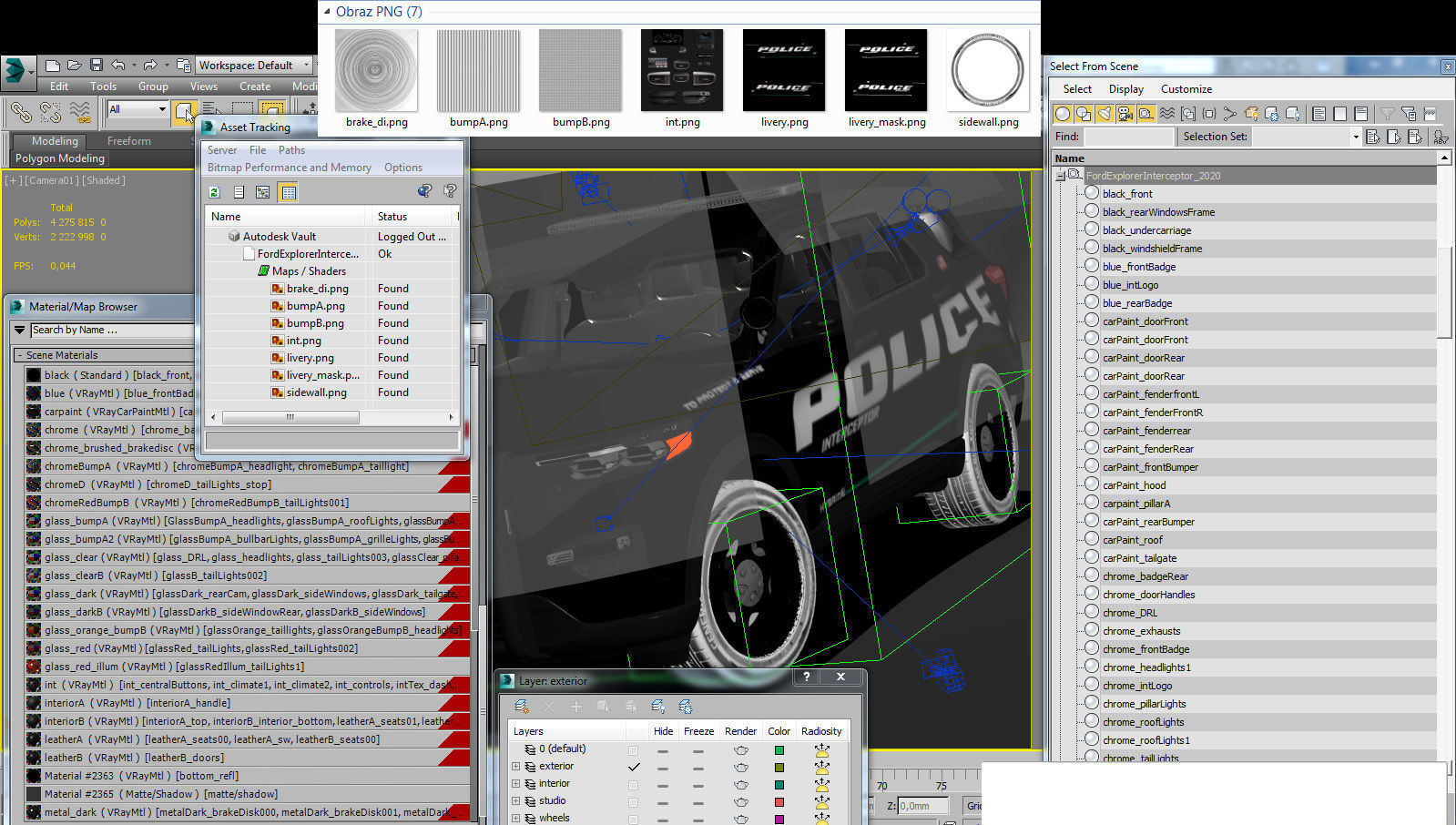
Task: Toggle Display Geometry filter in Select From Scene
Action: pyautogui.click(x=1062, y=114)
